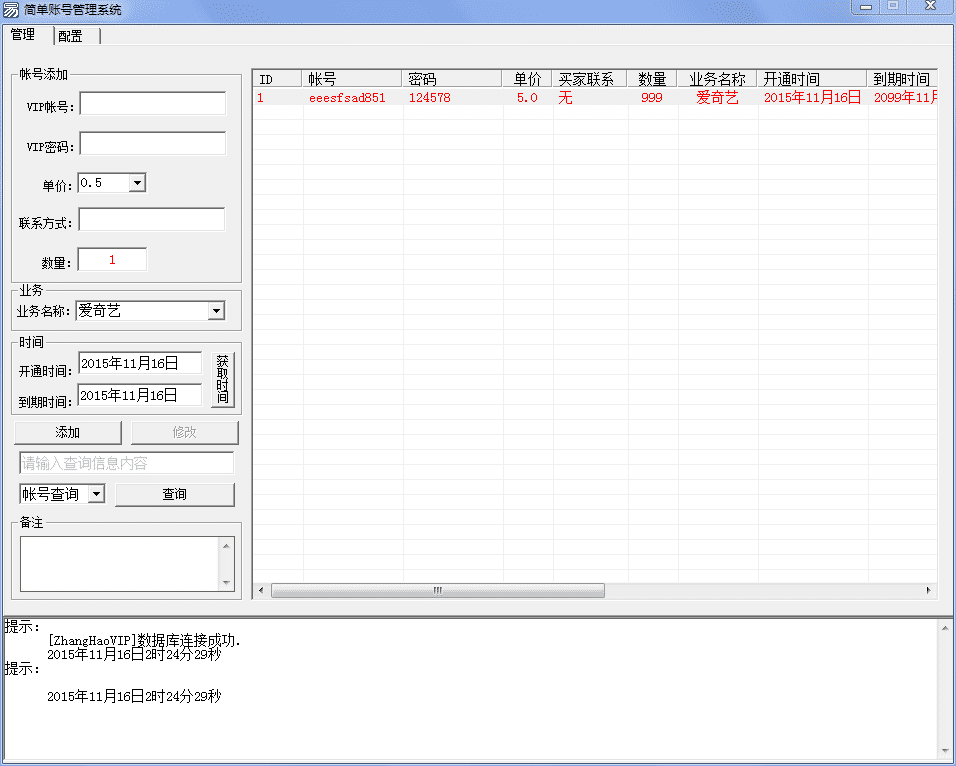Click the 数量 quantity field showing 1
The image size is (956, 766).
[111, 258]
